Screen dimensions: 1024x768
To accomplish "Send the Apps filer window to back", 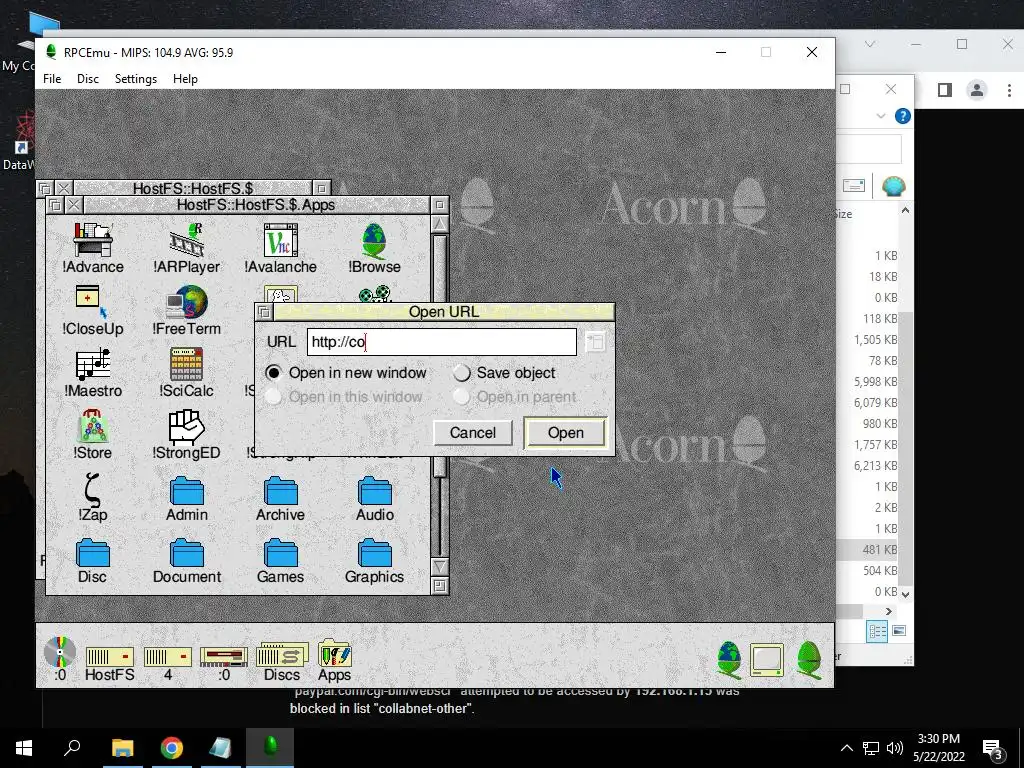I will 55,205.
